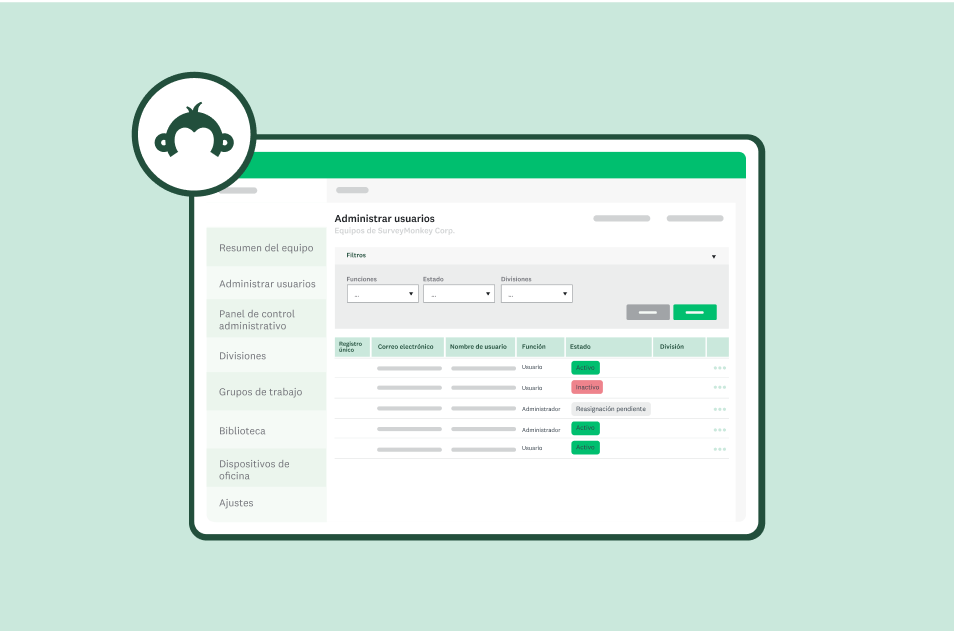Image resolution: width=954 pixels, height=631 pixels.
Task: Click Equipos de SurveyMonkey Corp. subtitle
Action: [x=394, y=231]
